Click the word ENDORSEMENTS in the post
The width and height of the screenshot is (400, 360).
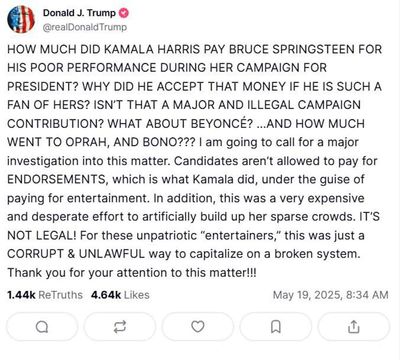click(57, 179)
